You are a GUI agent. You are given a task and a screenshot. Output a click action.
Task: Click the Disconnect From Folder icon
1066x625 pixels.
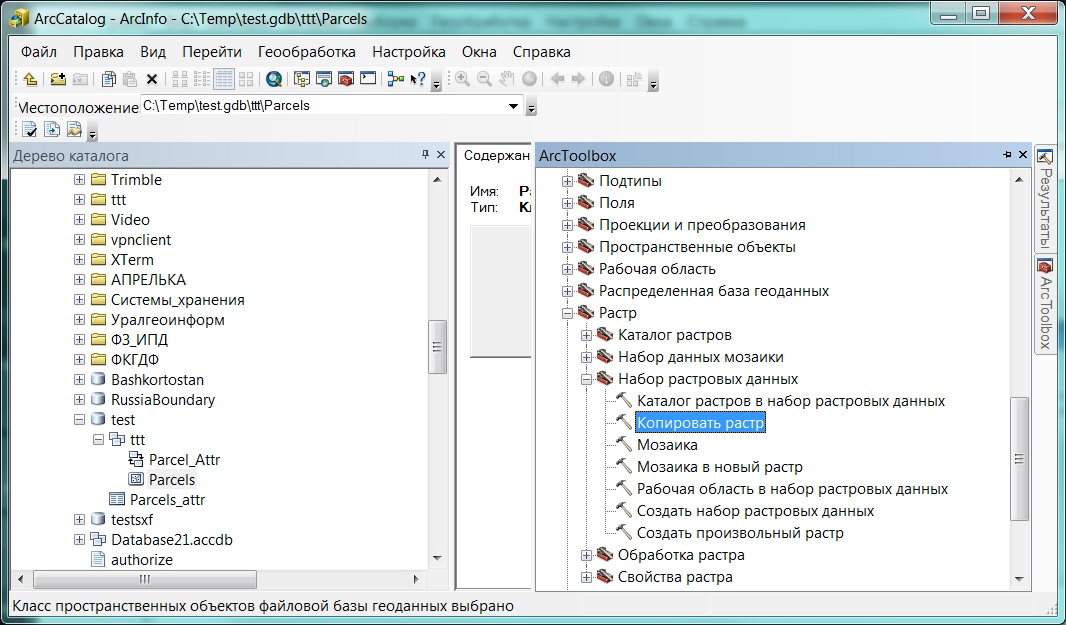pos(80,79)
